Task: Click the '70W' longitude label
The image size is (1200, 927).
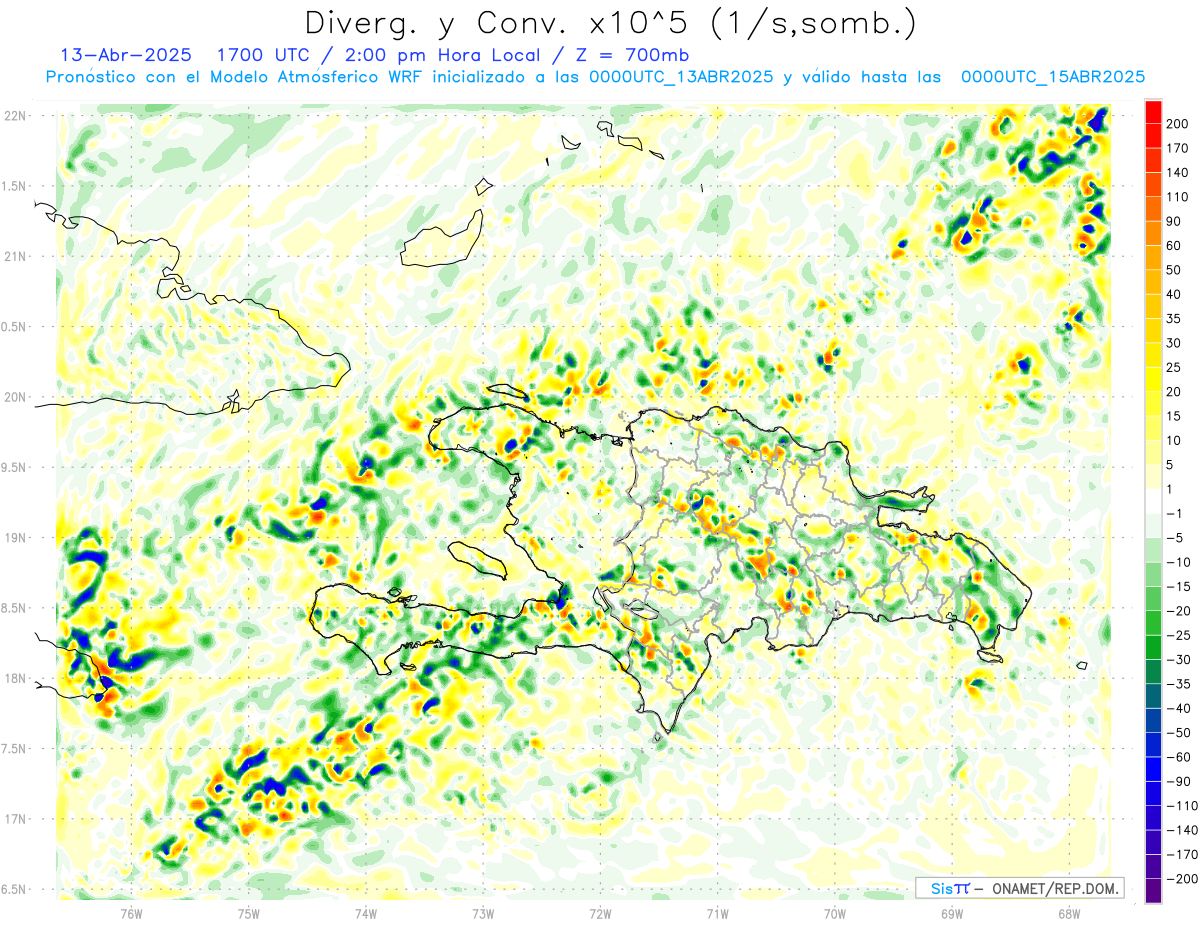Action: point(835,913)
